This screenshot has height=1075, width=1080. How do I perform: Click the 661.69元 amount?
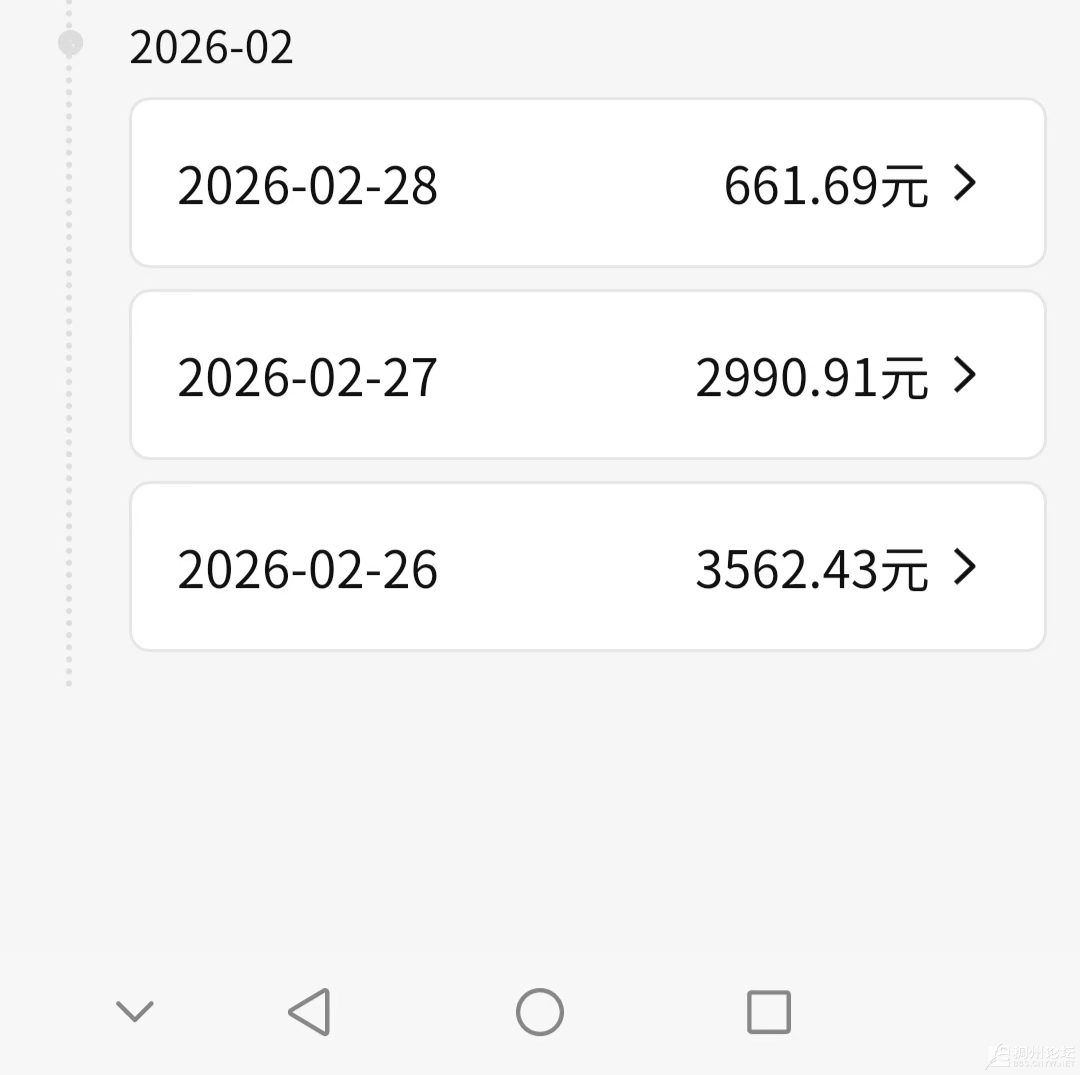pos(826,186)
